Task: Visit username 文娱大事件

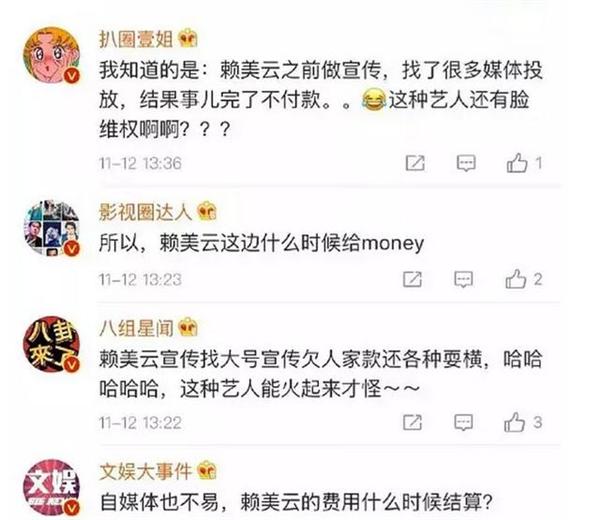Action: (145, 471)
